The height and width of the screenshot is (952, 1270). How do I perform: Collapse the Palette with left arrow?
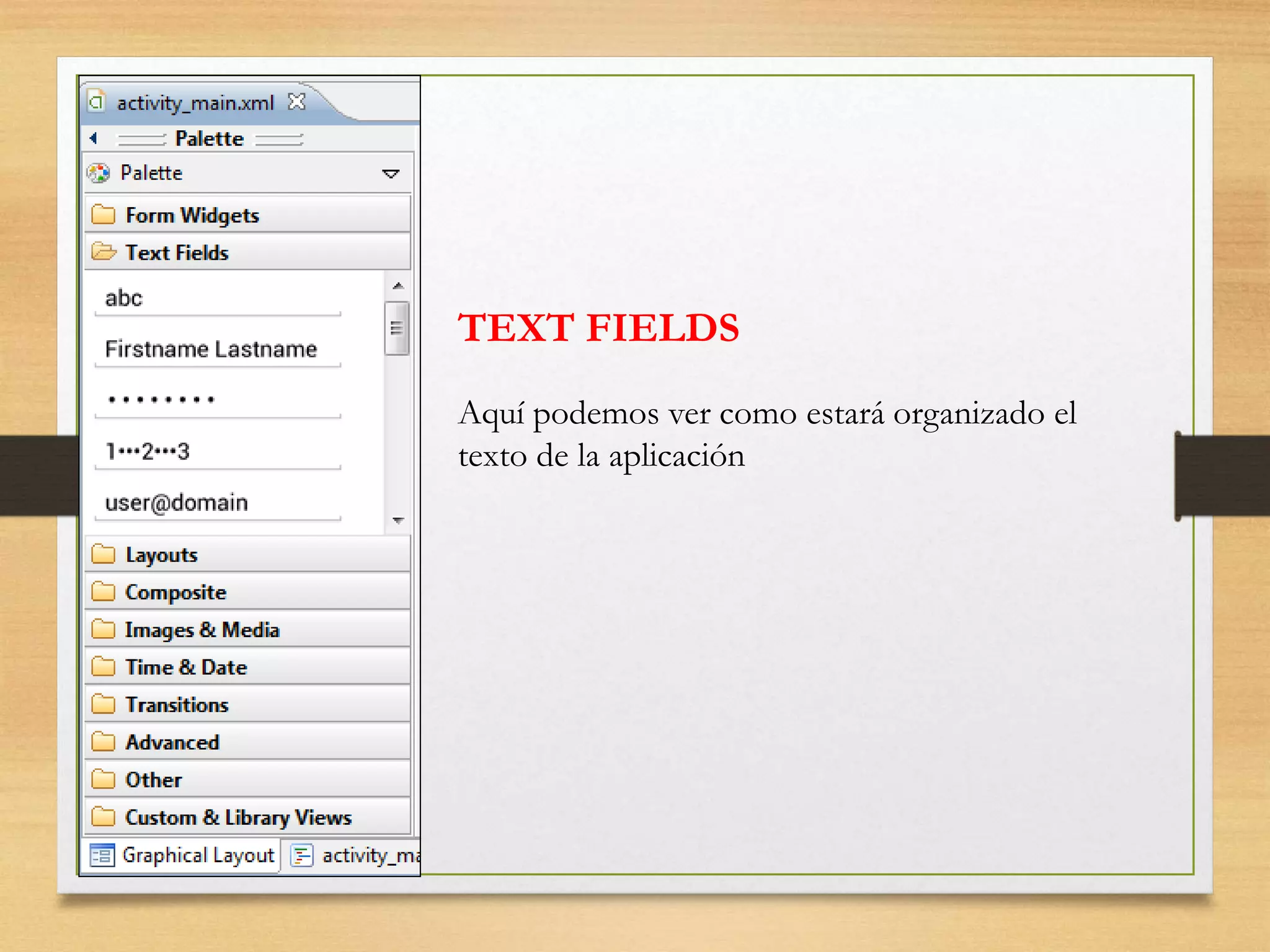pos(94,138)
